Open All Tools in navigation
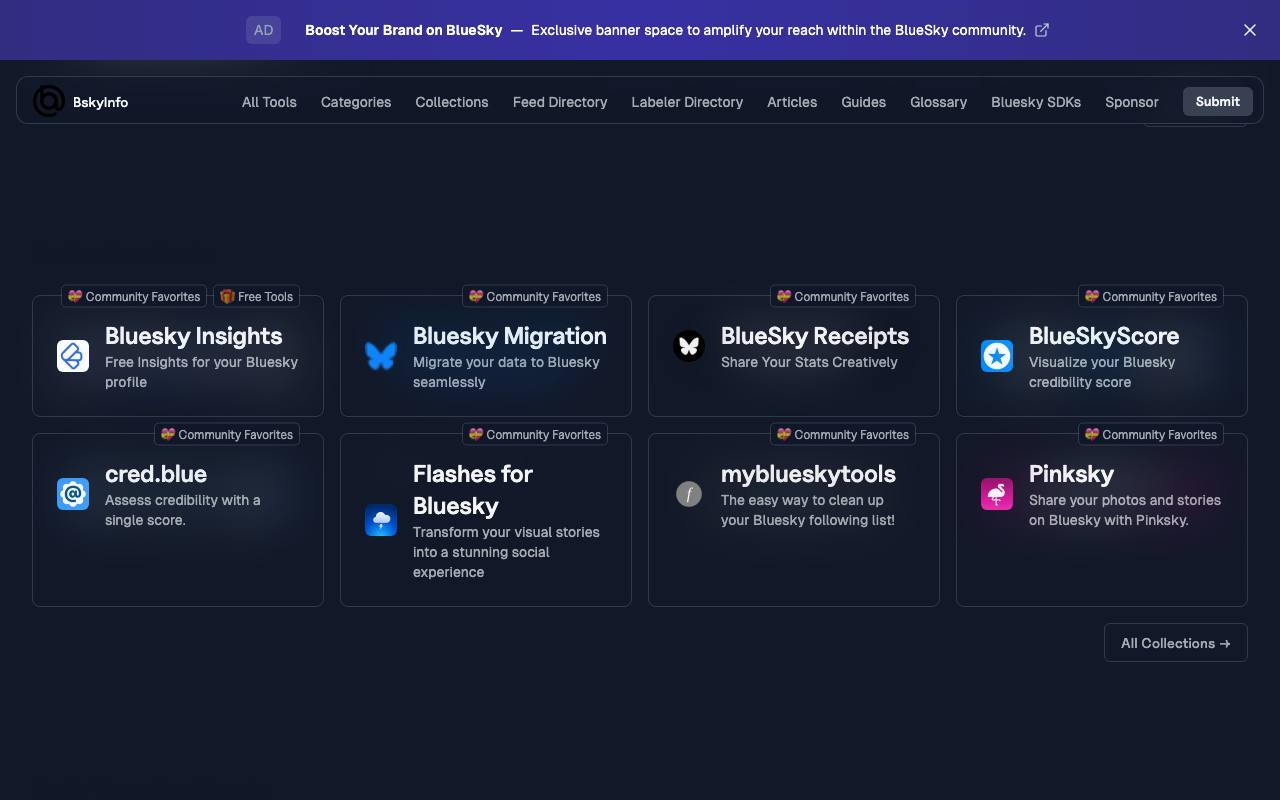 [x=269, y=102]
